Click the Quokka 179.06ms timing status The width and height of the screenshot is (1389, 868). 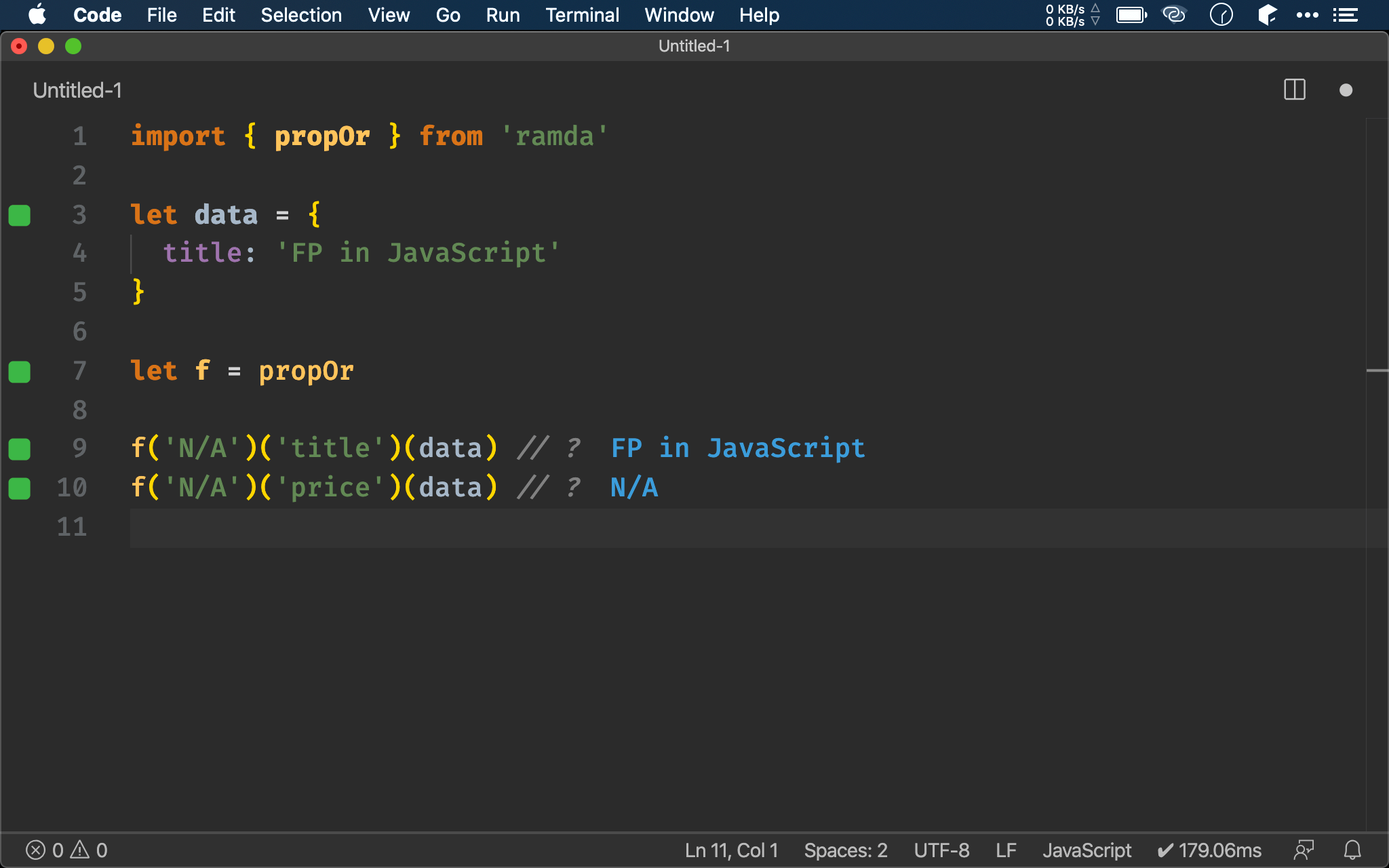[x=1209, y=850]
